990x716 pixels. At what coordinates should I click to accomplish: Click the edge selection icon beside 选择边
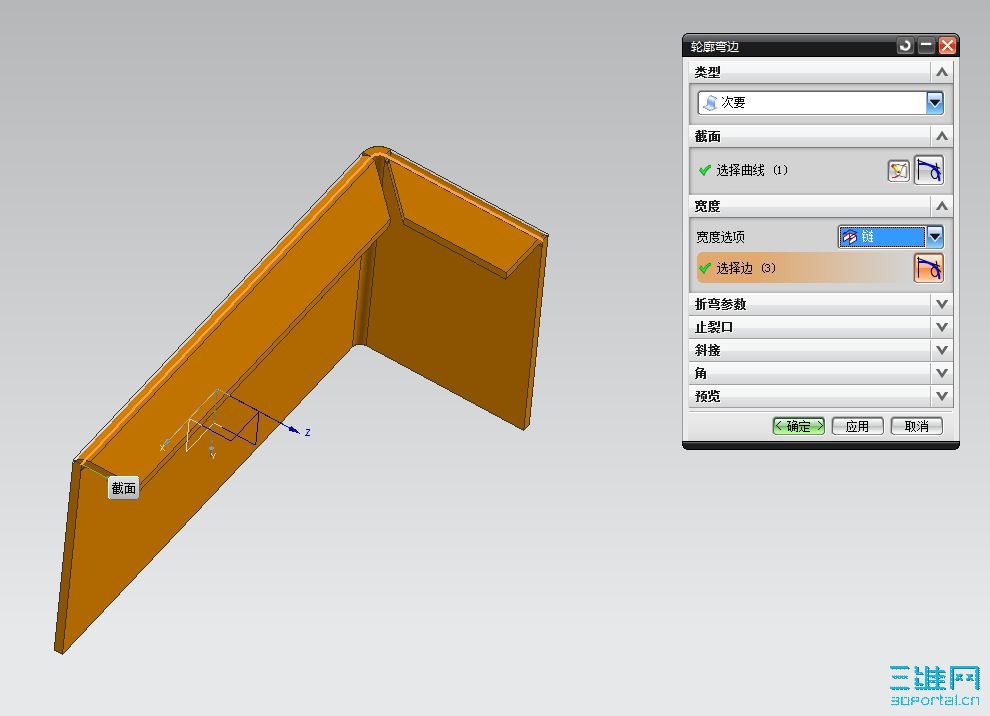click(929, 268)
